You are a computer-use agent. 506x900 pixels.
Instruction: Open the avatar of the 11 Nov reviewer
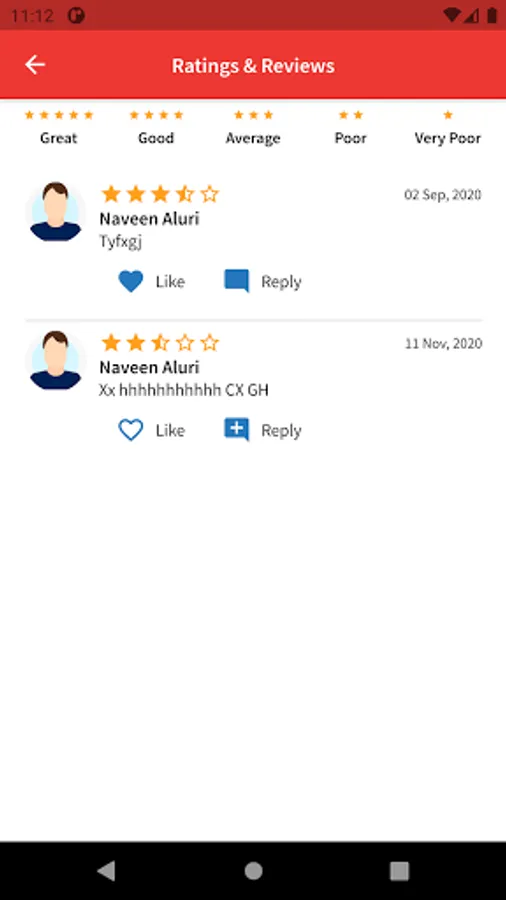56,360
